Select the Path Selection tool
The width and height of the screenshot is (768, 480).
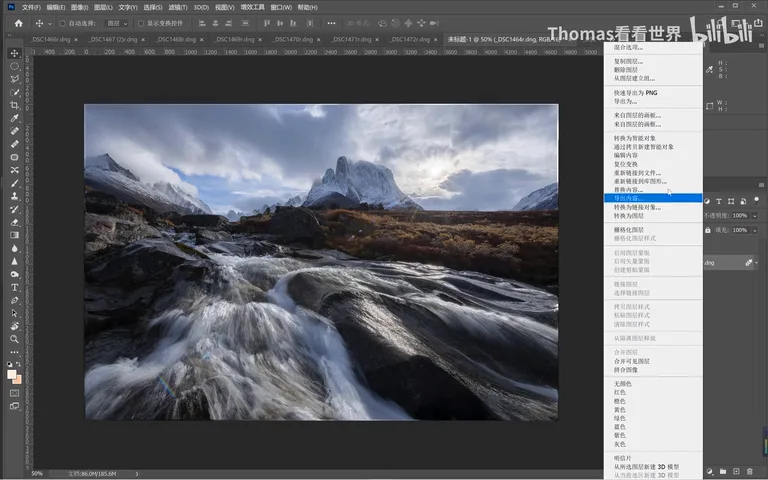pos(15,313)
